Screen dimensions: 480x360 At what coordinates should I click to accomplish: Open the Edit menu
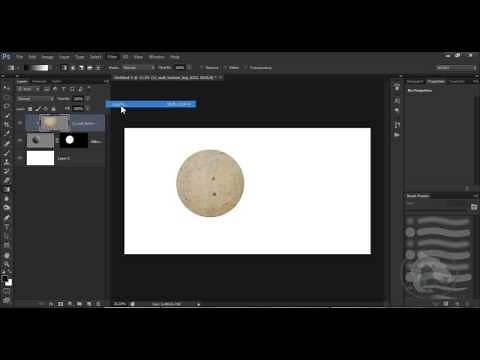(x=32, y=57)
